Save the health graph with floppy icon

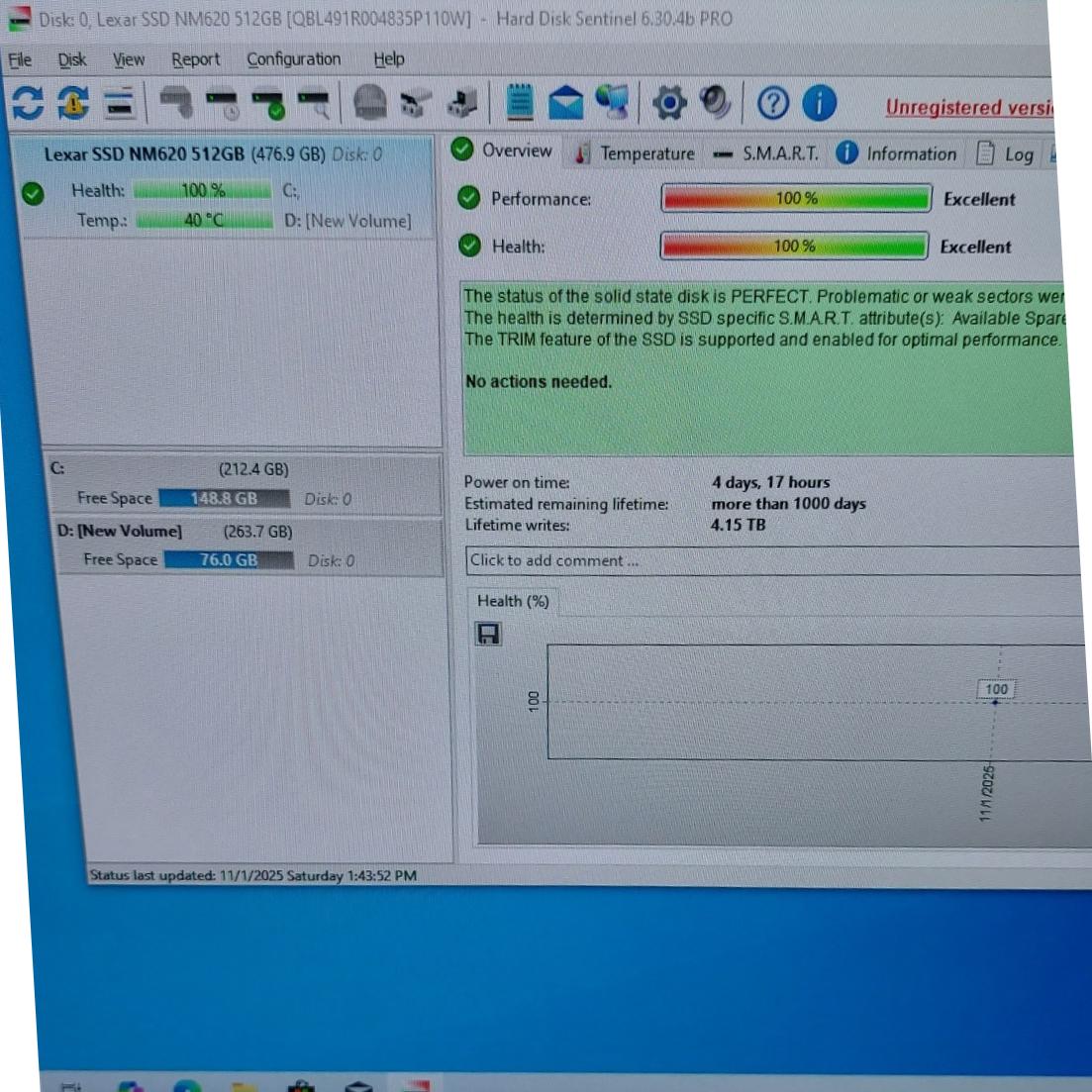click(x=488, y=635)
